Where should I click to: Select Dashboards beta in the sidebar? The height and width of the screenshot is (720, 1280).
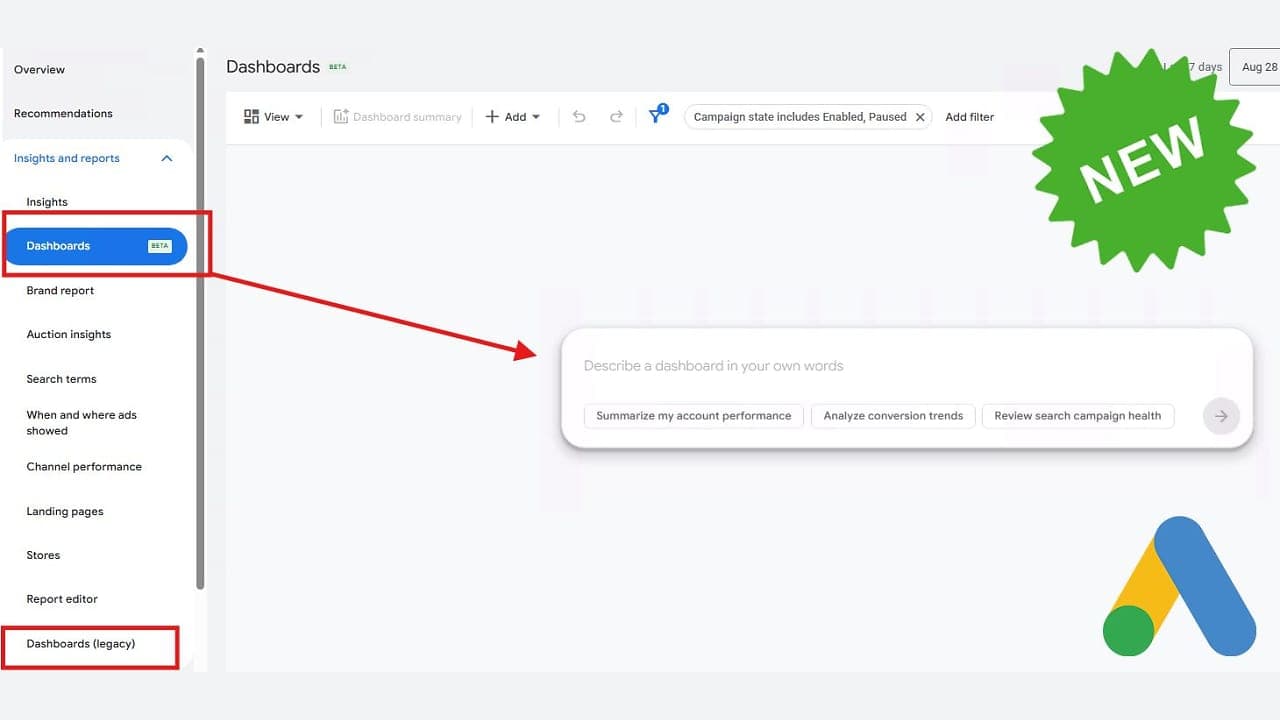pos(96,246)
